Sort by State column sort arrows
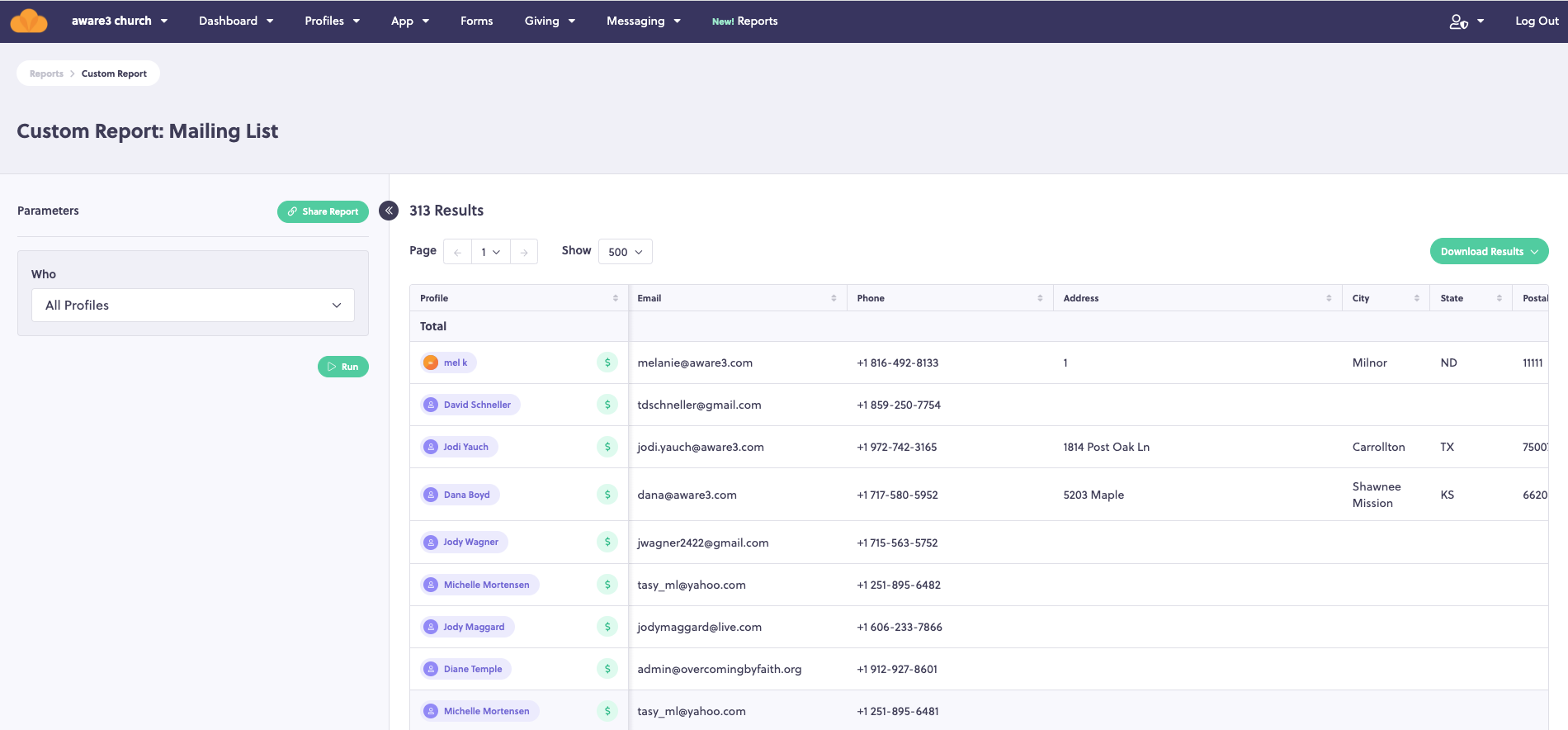1568x730 pixels. tap(1500, 298)
